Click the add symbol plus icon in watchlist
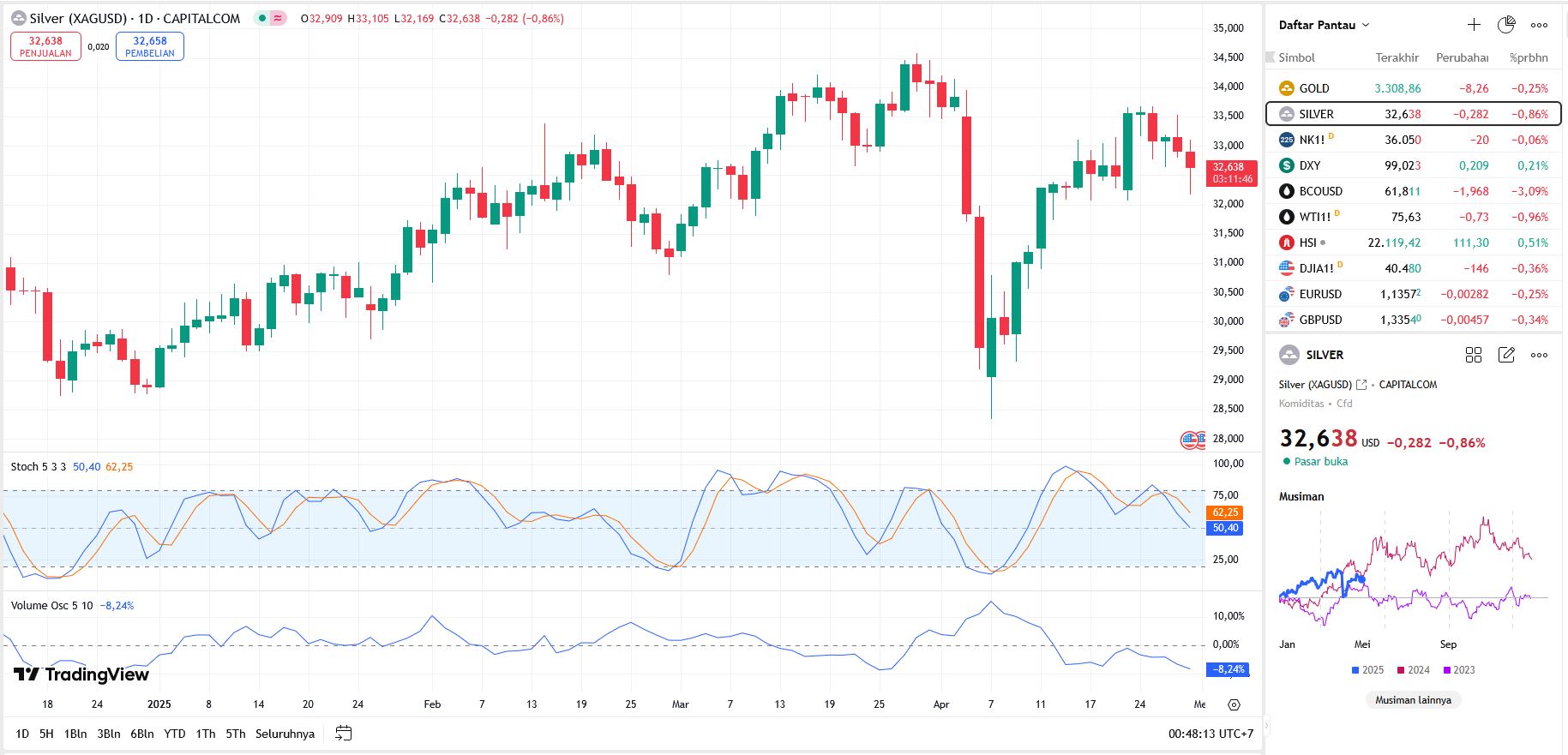The height and width of the screenshot is (755, 1568). tap(1474, 25)
